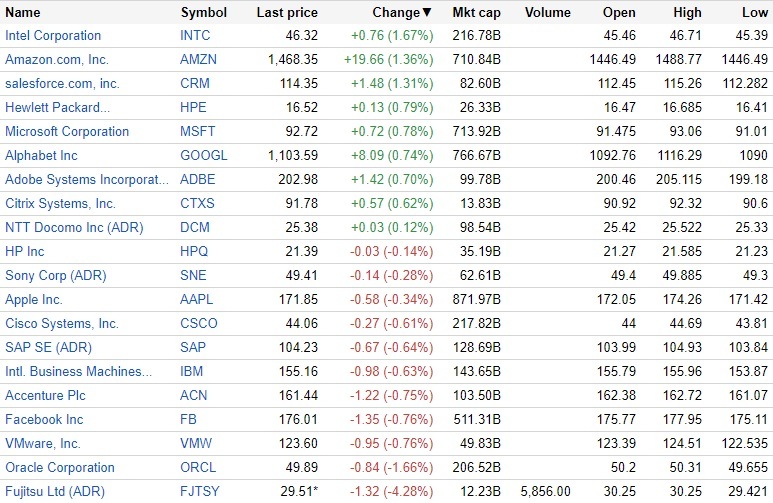The height and width of the screenshot is (503, 773).
Task: Click the ADBE ticker symbol link
Action: click(197, 179)
